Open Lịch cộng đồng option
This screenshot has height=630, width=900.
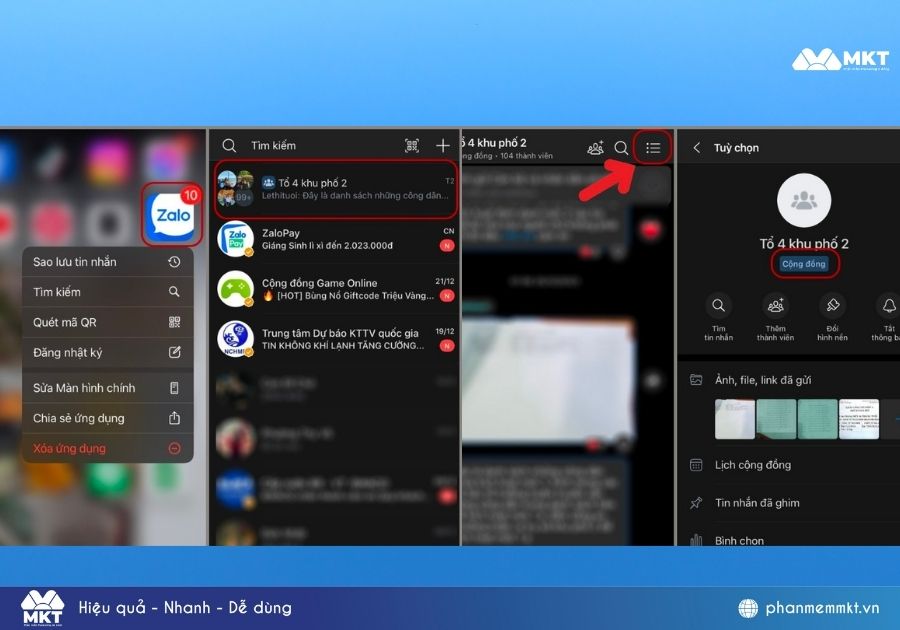click(752, 465)
